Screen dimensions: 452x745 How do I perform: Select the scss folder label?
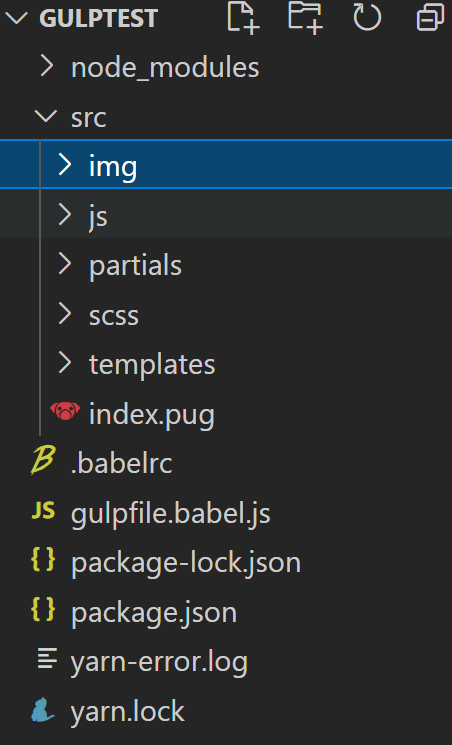click(x=114, y=316)
